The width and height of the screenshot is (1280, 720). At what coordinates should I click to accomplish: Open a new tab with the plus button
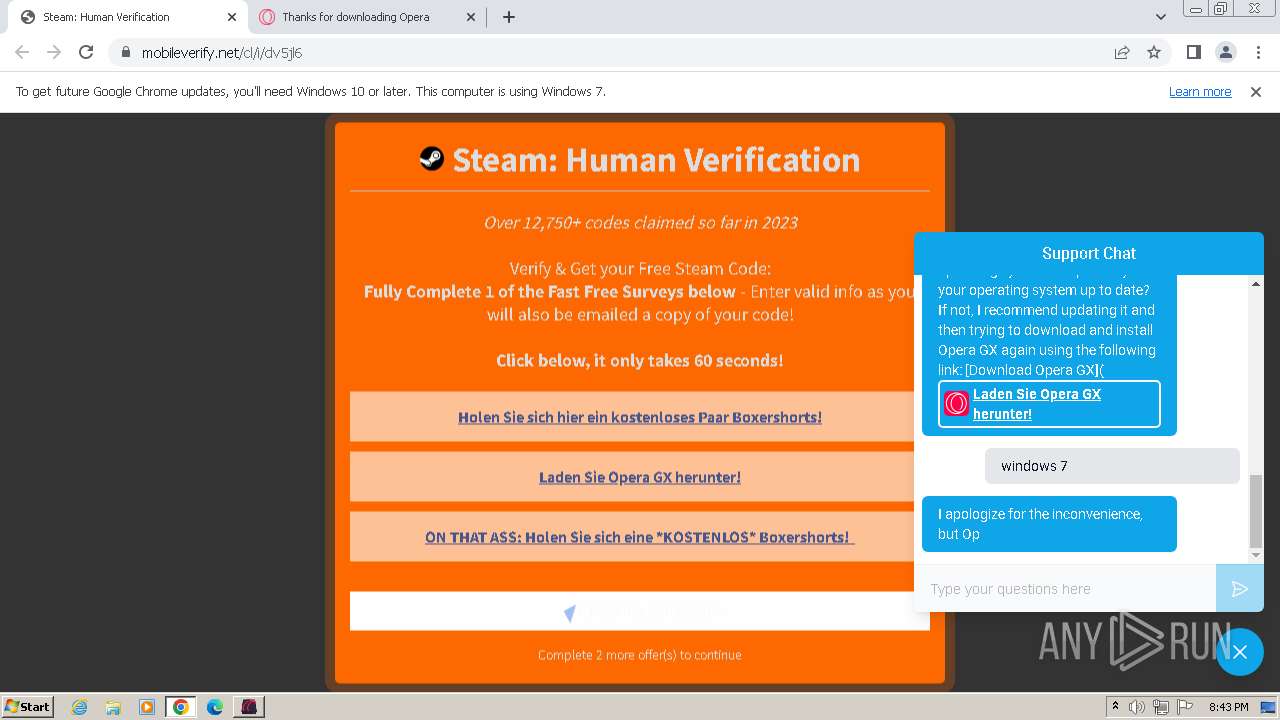tap(509, 17)
